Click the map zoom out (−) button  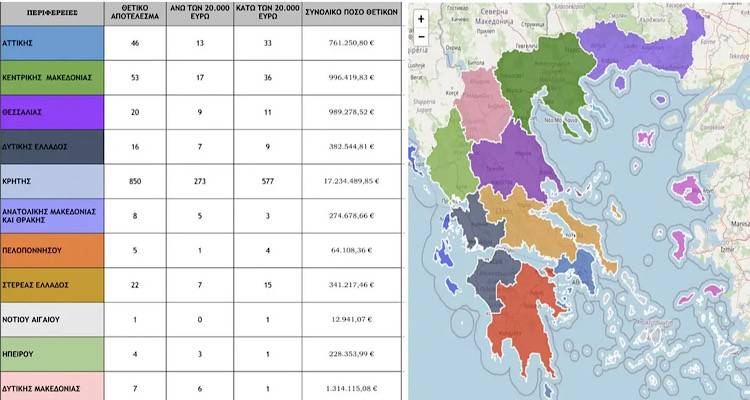click(421, 36)
